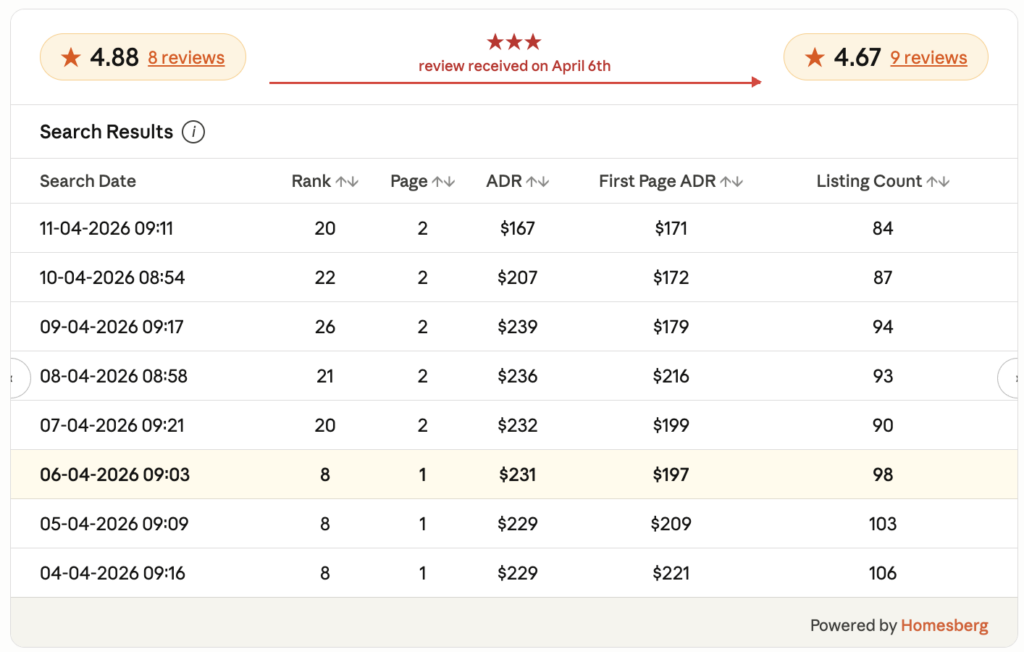Click Rank value 26
The width and height of the screenshot is (1024, 652).
tap(325, 327)
